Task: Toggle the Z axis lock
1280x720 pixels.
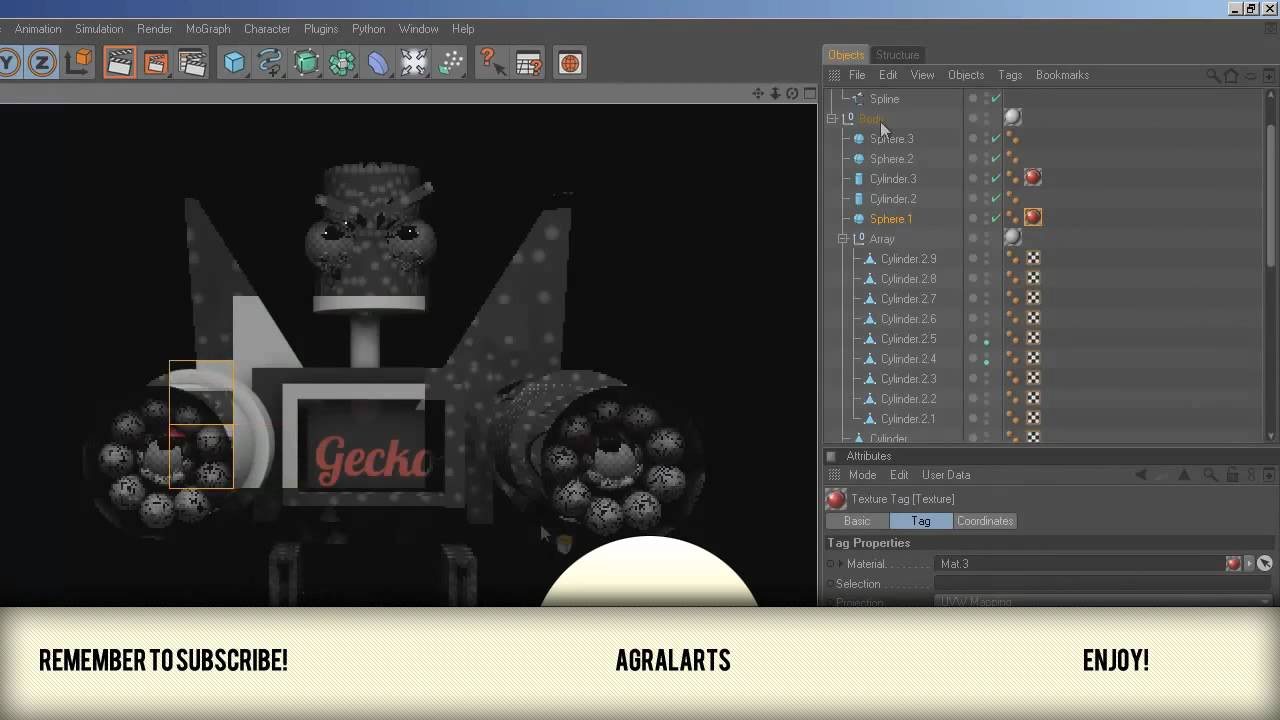Action: pos(42,63)
